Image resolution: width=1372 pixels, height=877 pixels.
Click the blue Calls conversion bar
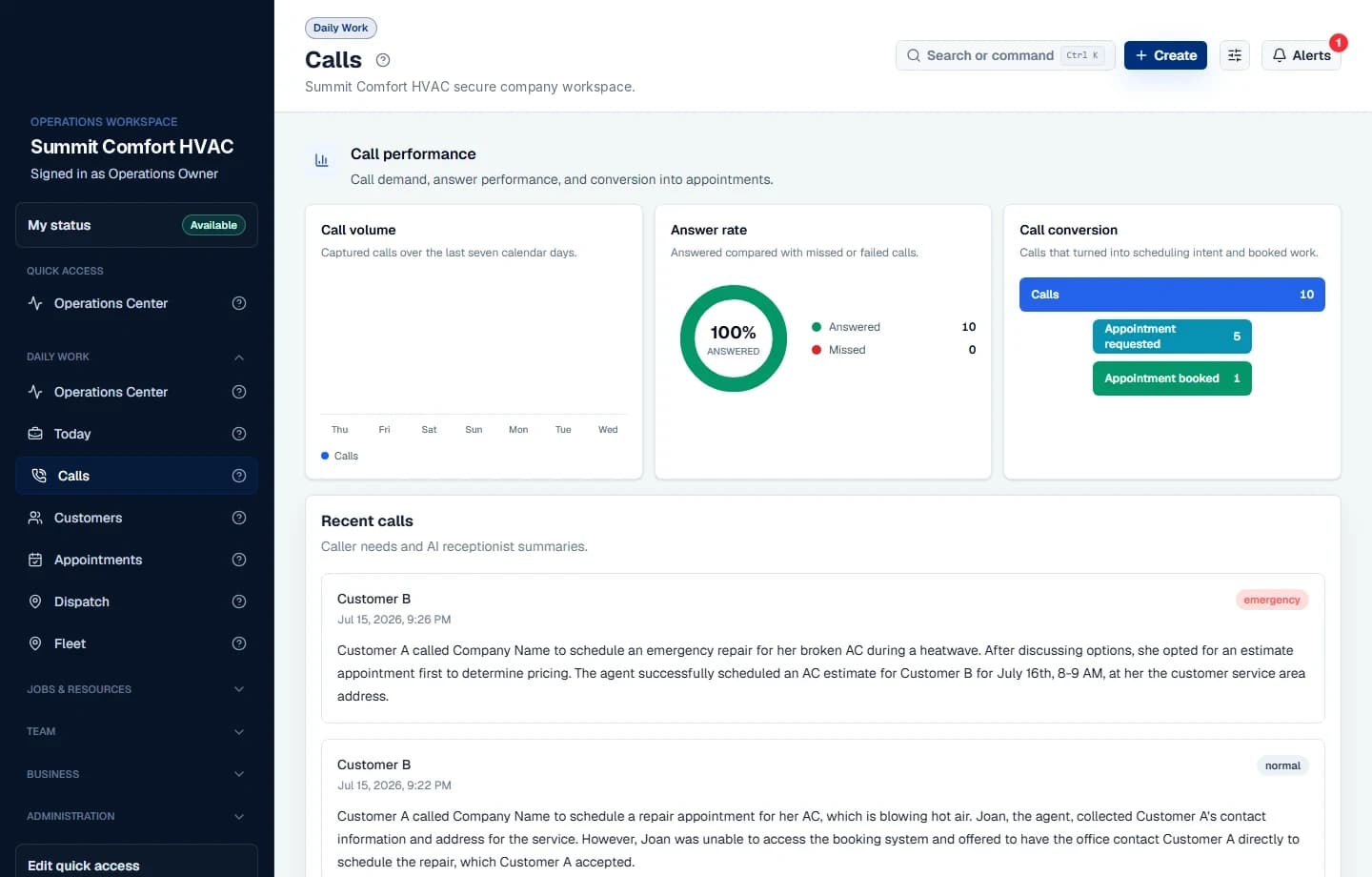pos(1172,295)
